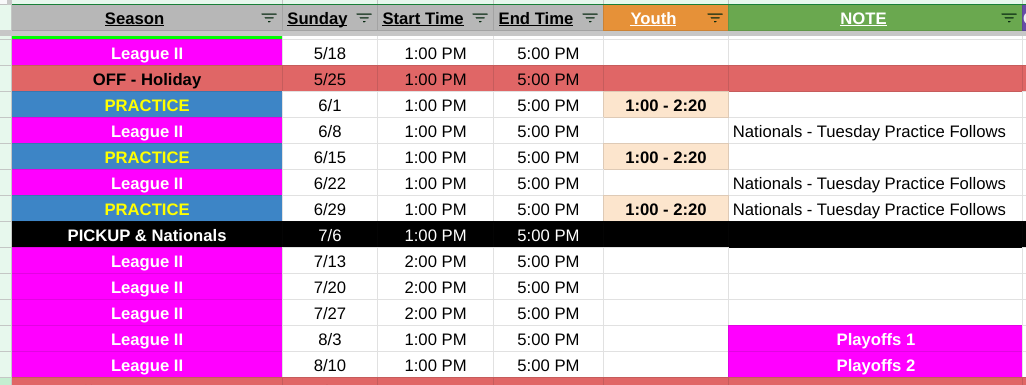Open the Youth column filter icon
This screenshot has height=385, width=1026.
click(715, 18)
